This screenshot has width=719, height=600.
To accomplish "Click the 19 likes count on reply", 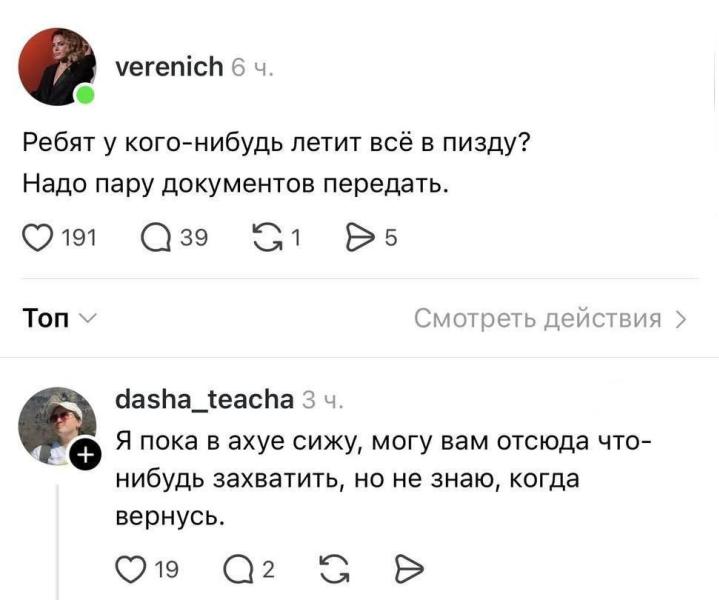I will tap(166, 571).
